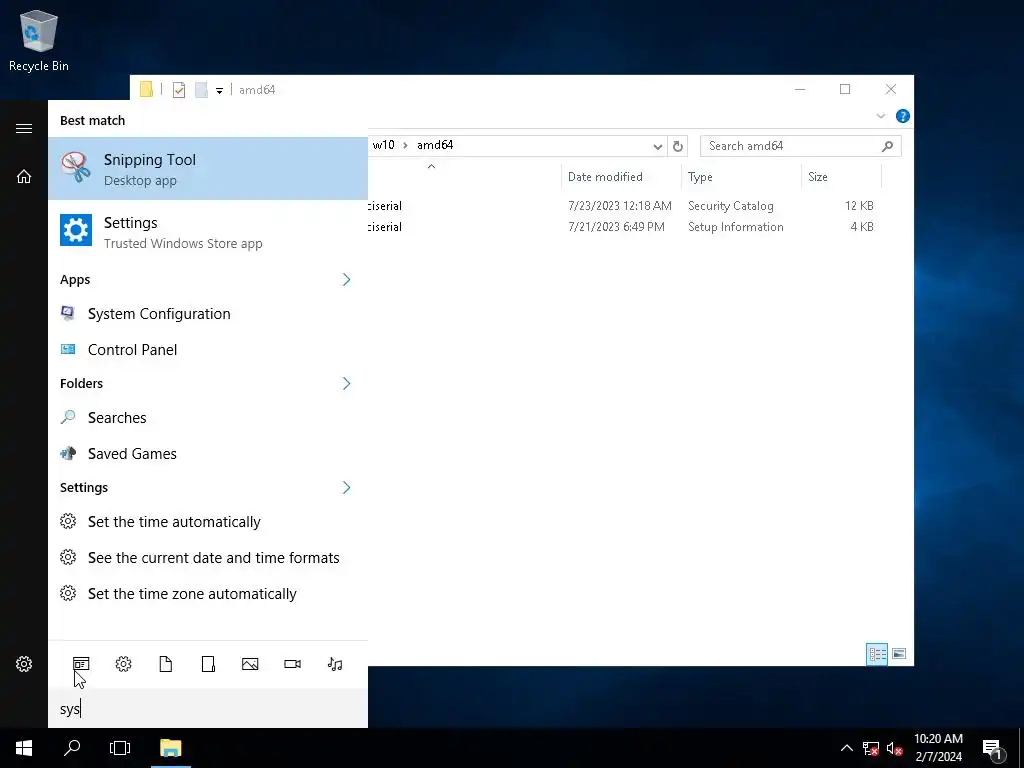Open the Recycle Bin on the desktop
The width and height of the screenshot is (1024, 768).
[39, 41]
